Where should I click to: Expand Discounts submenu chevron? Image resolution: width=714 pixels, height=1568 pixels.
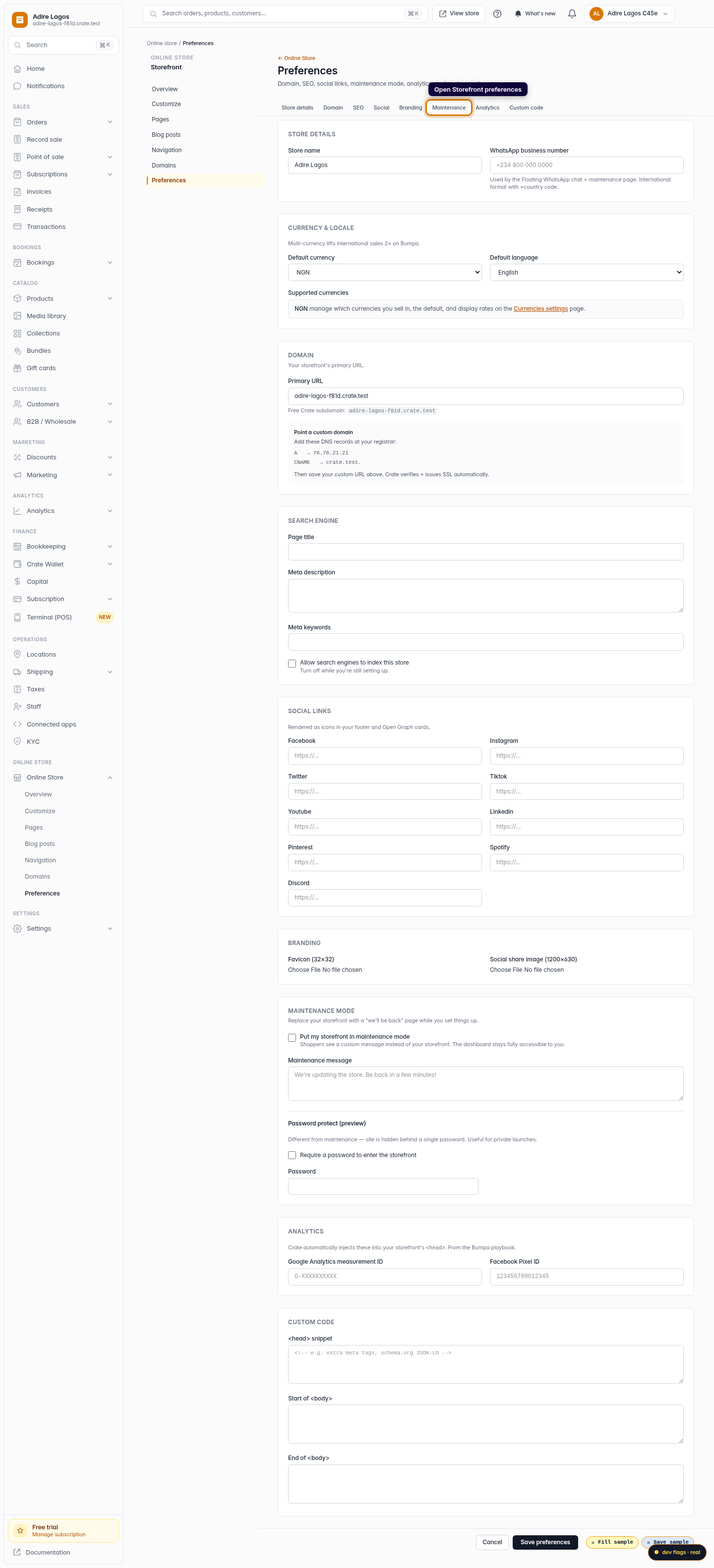tap(110, 457)
